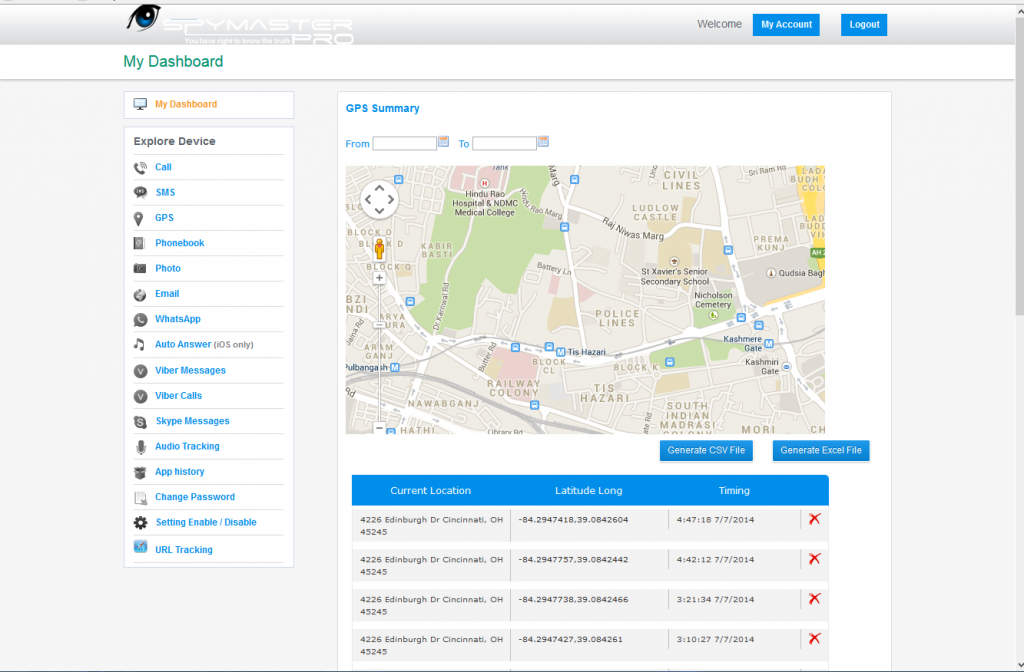Open the Viber Messages menu item
Viewport: 1024px width, 672px height.
(190, 370)
